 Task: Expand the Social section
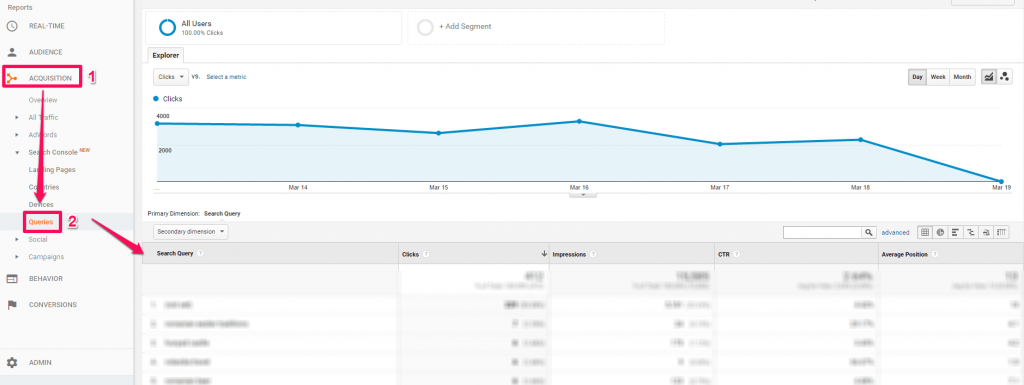[17, 239]
